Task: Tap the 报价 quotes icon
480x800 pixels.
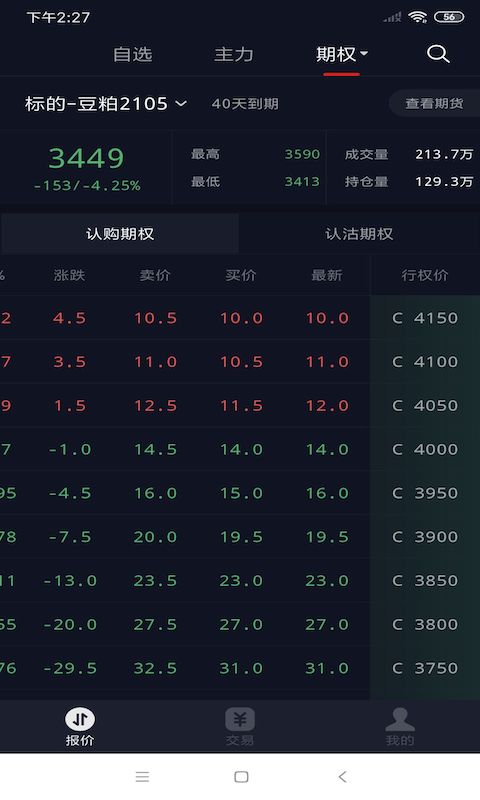Action: (80, 719)
